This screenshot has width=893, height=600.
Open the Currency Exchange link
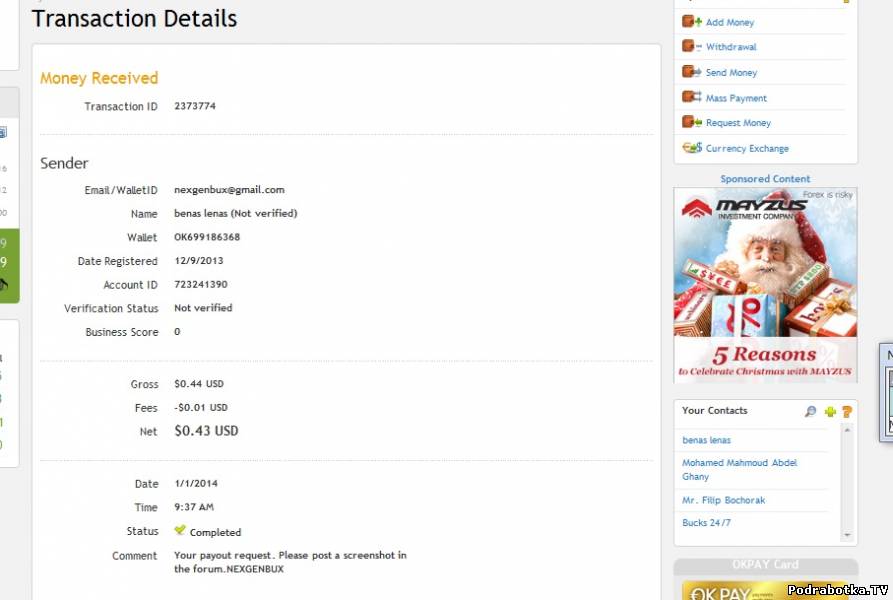click(x=747, y=148)
